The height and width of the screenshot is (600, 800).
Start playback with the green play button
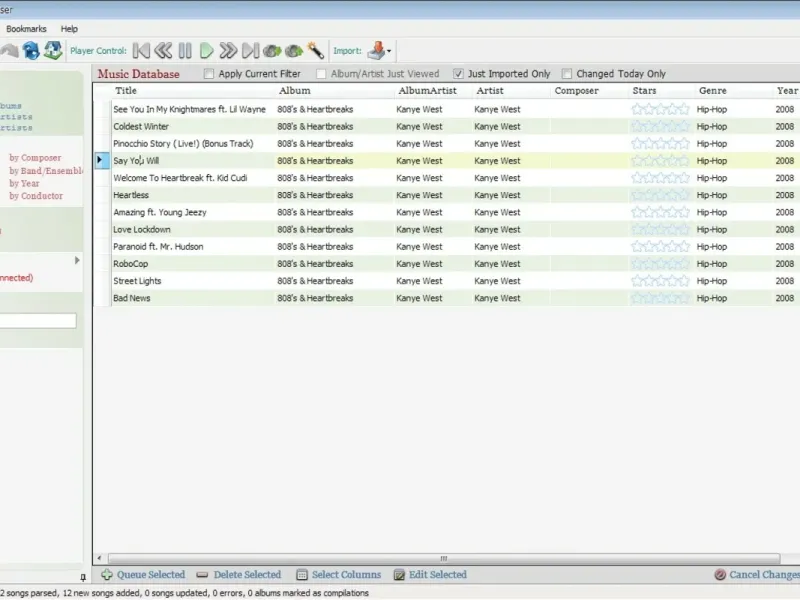click(207, 51)
